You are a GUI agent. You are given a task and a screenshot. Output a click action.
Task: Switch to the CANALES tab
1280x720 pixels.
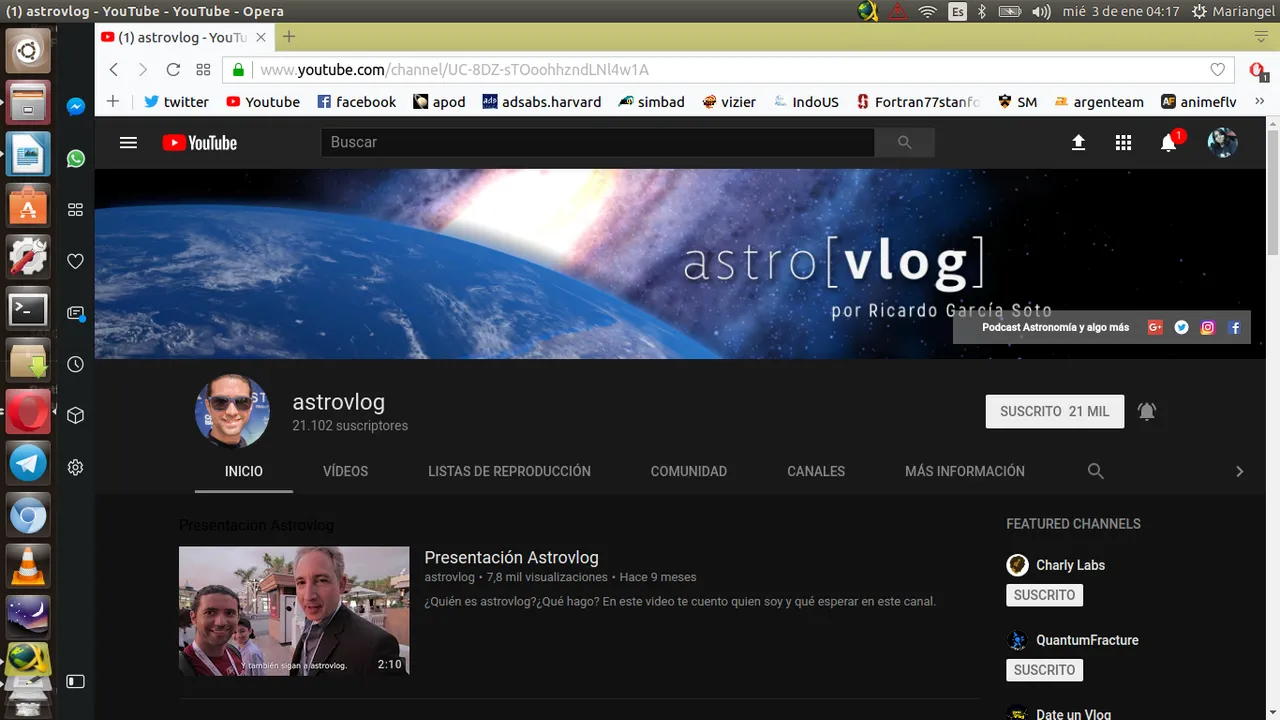click(816, 471)
